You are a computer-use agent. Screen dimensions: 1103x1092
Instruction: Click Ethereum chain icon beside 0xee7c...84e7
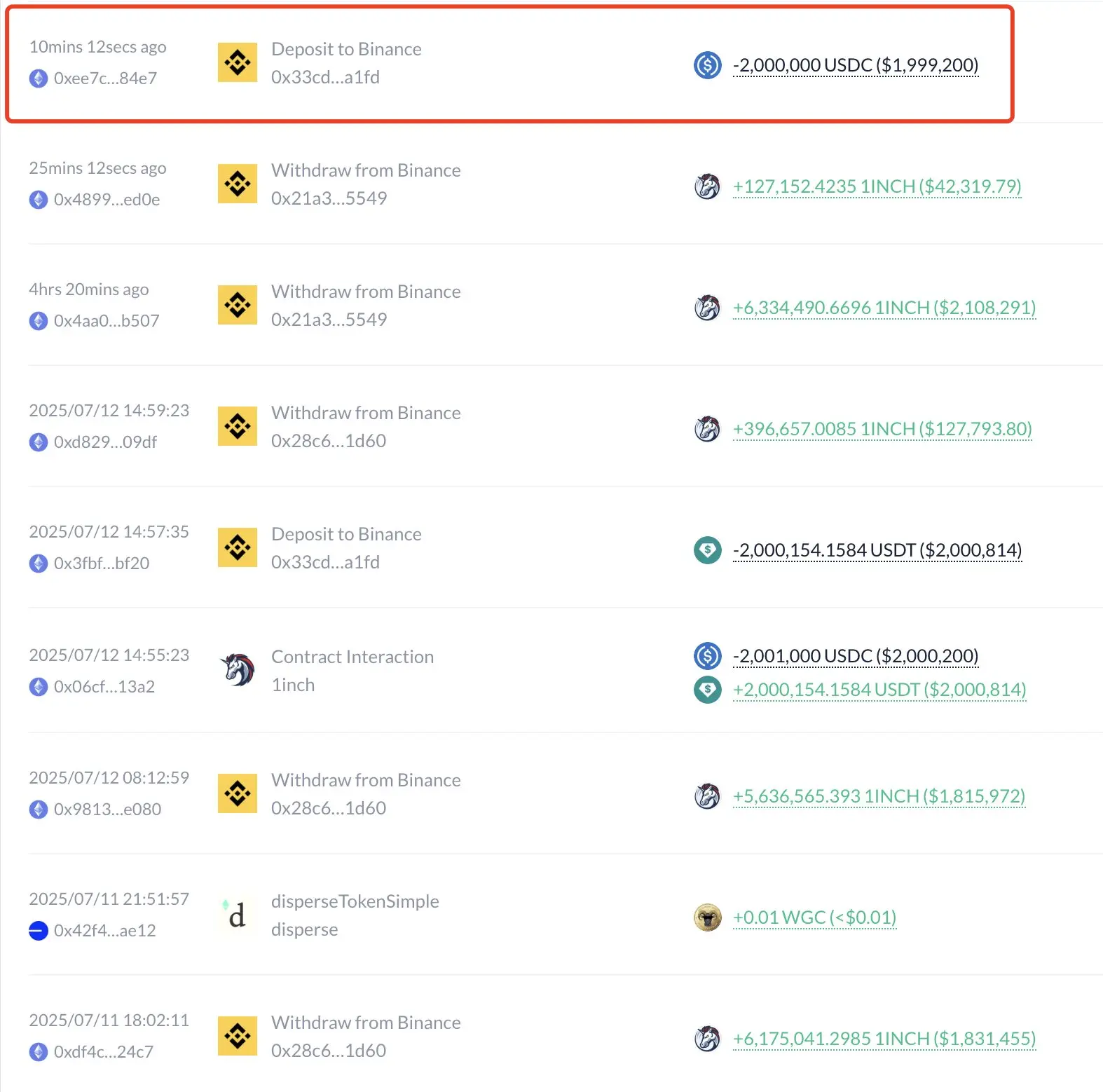(x=39, y=79)
